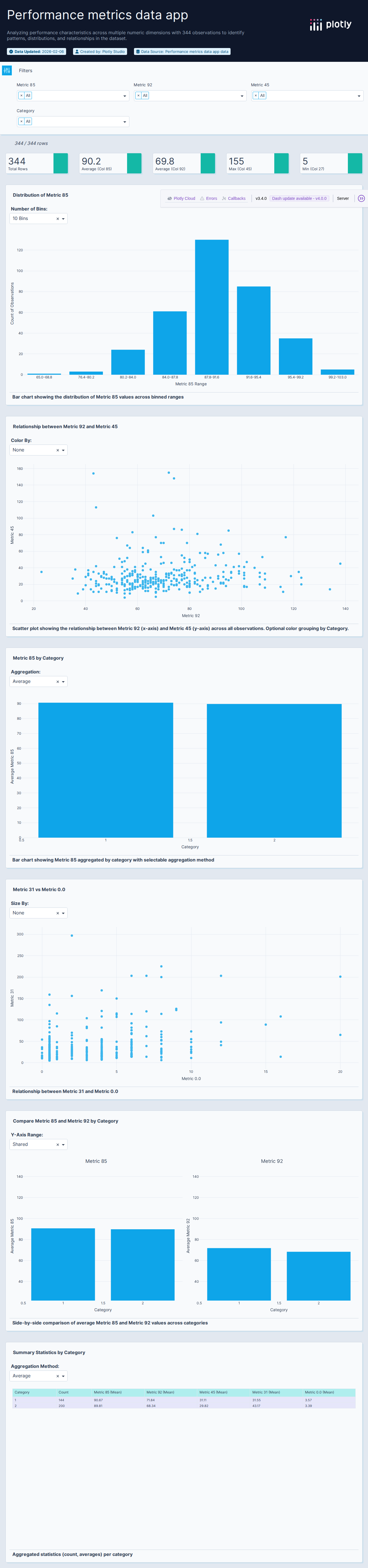Click the Callbacks icon in dev toolbar
Screen dimensions: 368x1568
(224, 198)
